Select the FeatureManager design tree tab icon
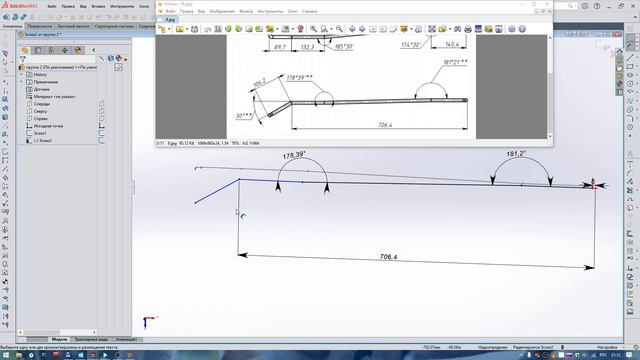This screenshot has width=640, height=360. tap(25, 50)
